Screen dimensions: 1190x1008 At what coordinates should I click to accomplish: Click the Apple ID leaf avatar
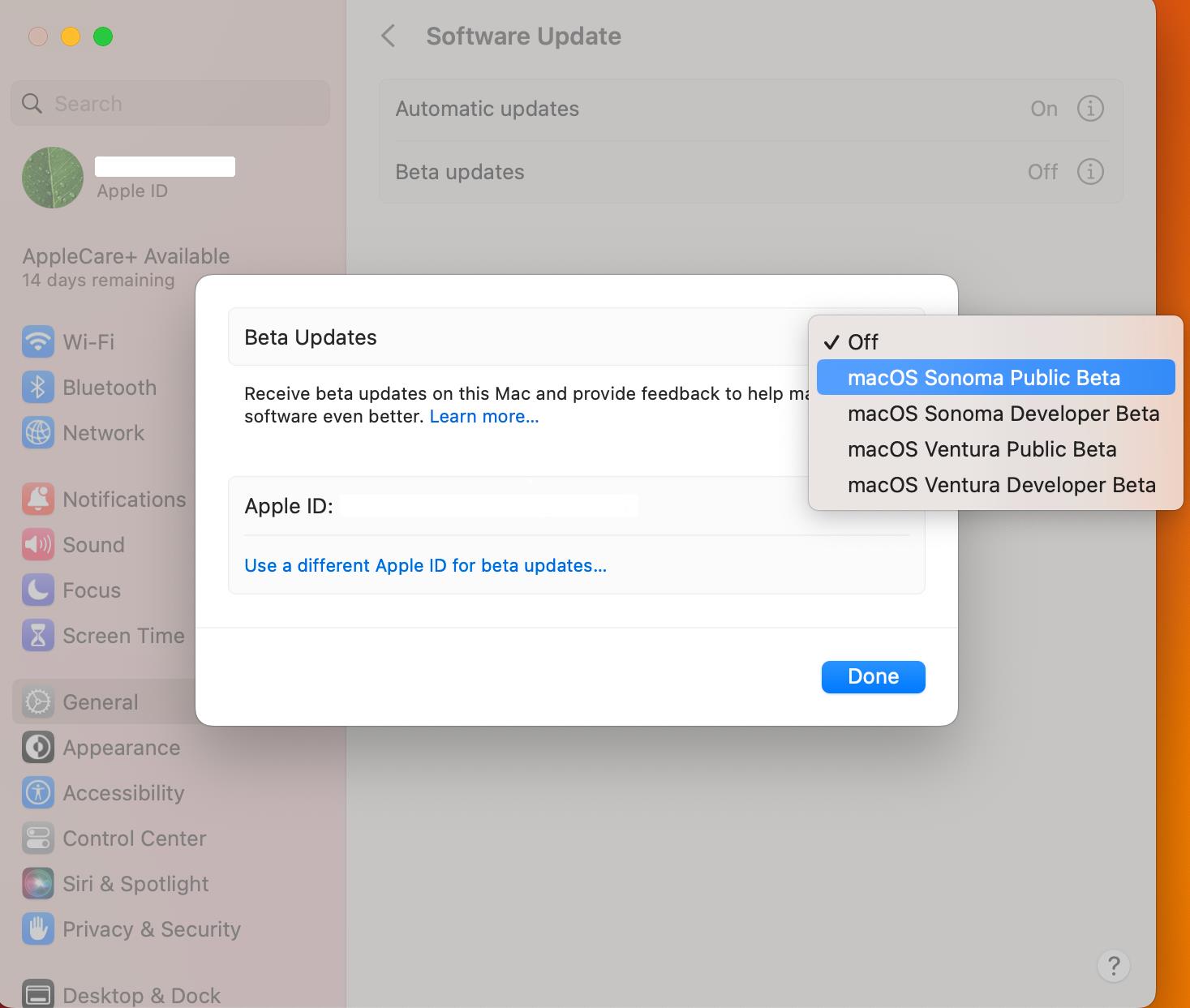click(x=53, y=178)
